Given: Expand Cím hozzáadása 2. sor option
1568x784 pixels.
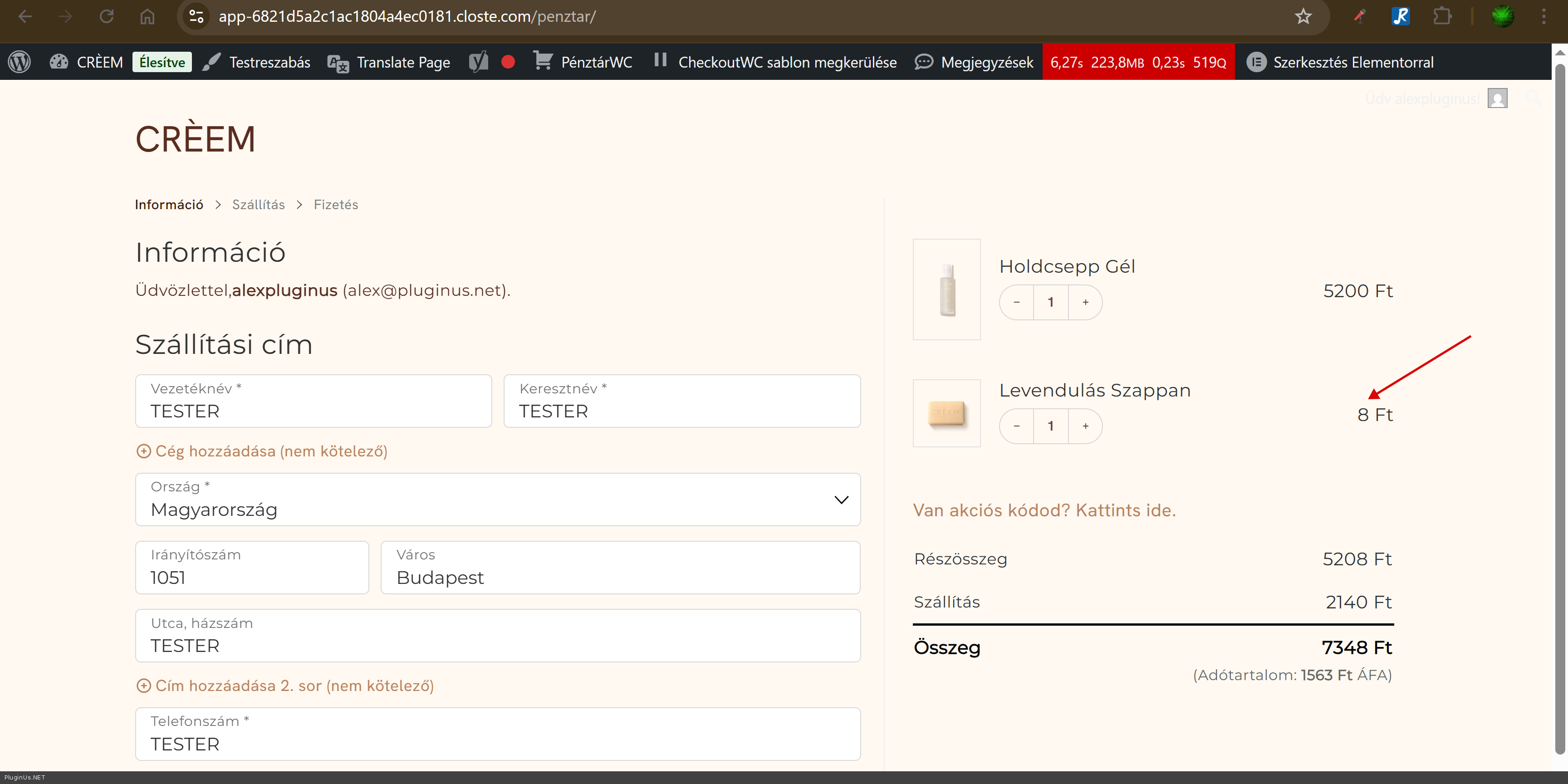Looking at the screenshot, I should click(285, 686).
